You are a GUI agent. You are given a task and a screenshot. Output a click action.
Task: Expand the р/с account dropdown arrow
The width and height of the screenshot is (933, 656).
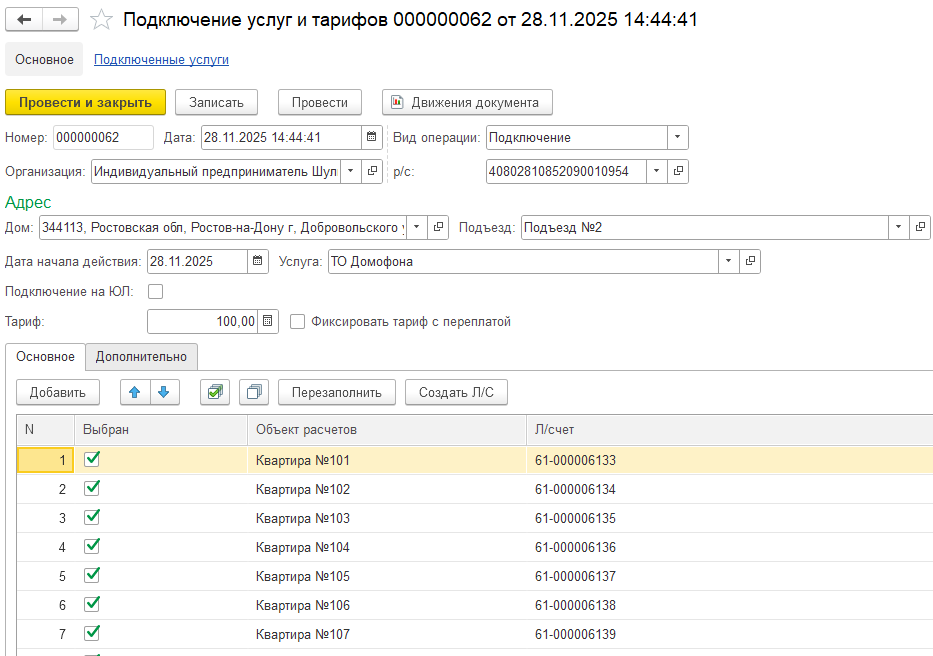tap(656, 171)
